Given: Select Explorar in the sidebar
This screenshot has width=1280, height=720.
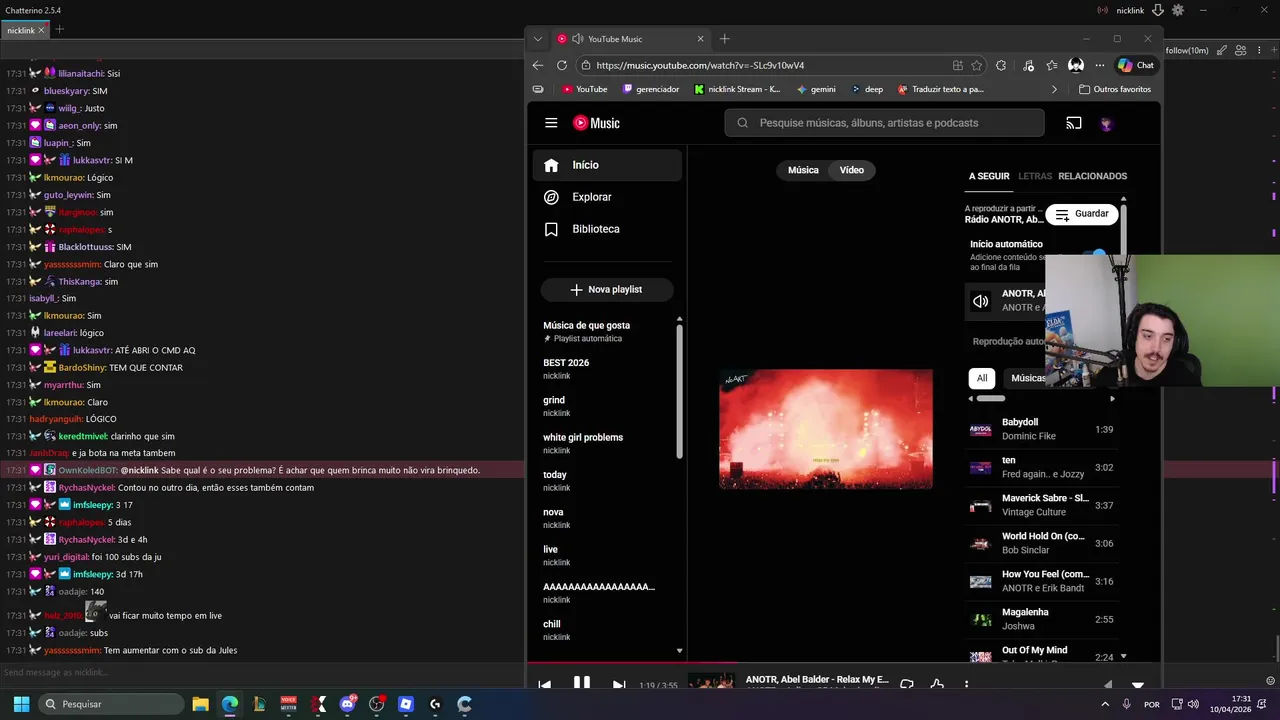Looking at the screenshot, I should tap(607, 197).
